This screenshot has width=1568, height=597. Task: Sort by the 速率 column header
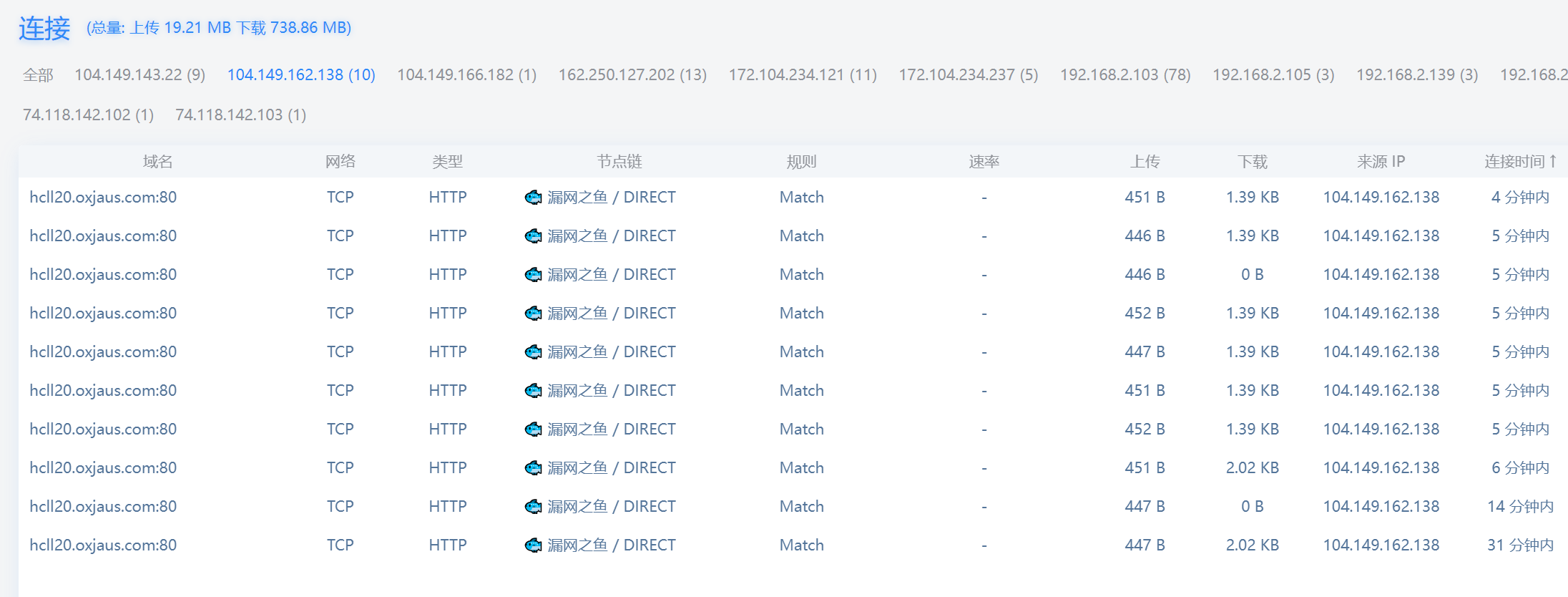[x=984, y=162]
